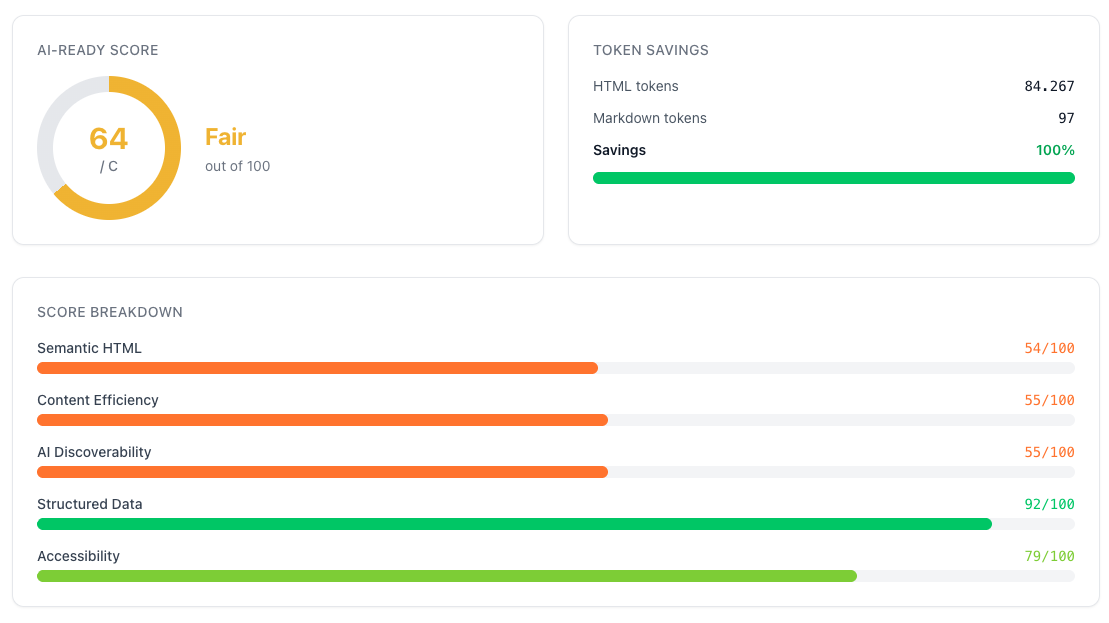
Task: Click the 100% savings value
Action: (1055, 150)
